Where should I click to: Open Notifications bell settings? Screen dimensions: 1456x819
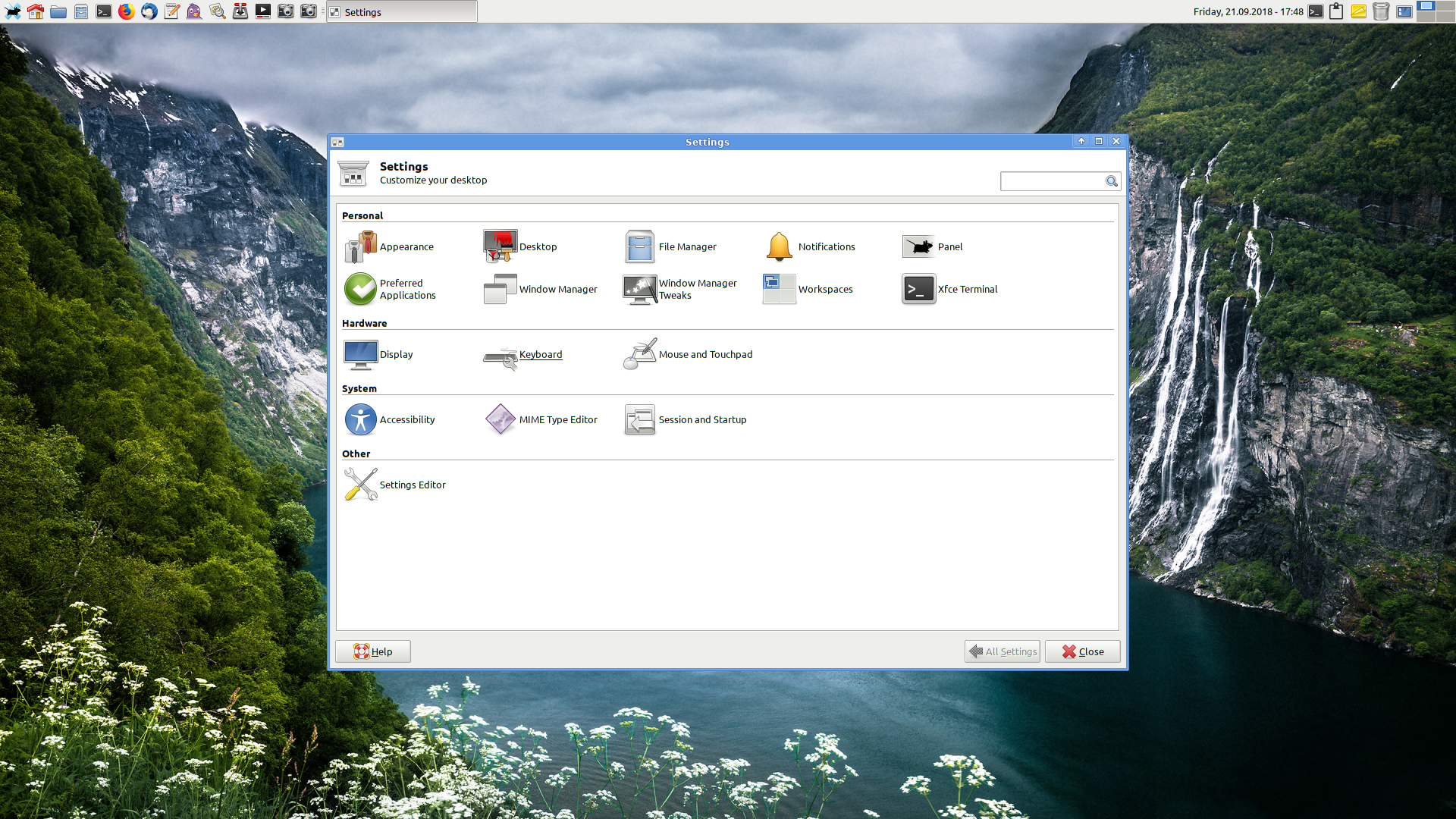[x=779, y=246]
